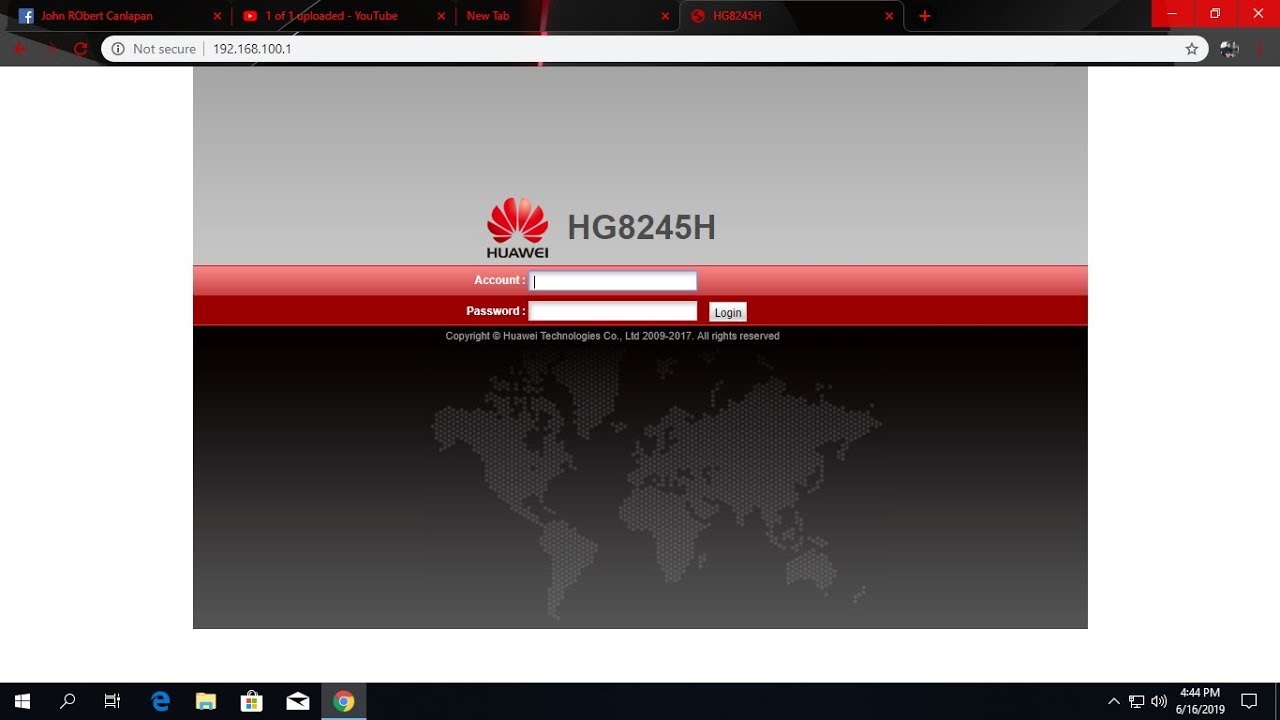
Task: Open a new browser tab
Action: [x=925, y=16]
